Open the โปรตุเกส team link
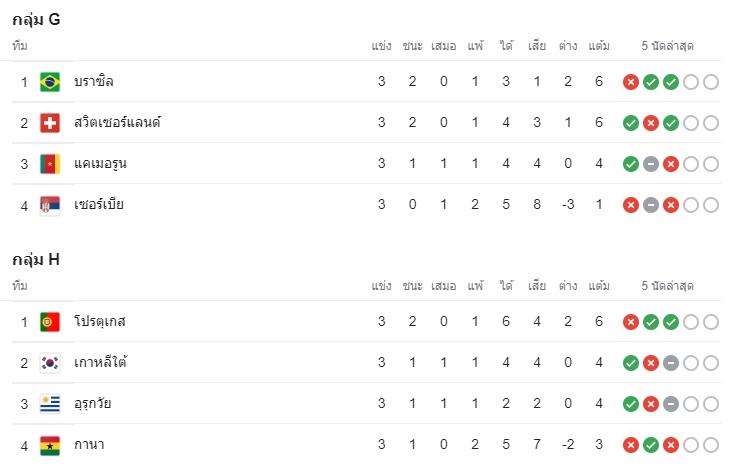The width and height of the screenshot is (734, 476). click(100, 322)
